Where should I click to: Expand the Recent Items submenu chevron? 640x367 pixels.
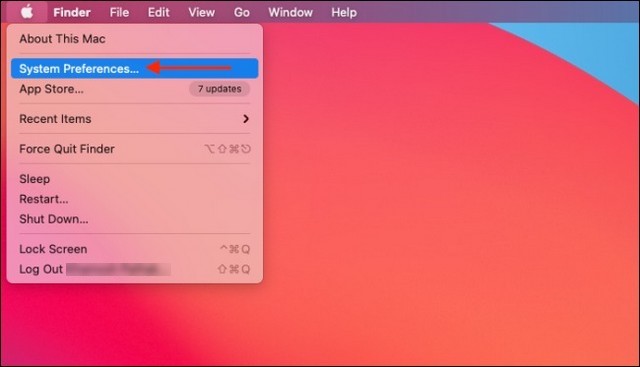pos(246,119)
